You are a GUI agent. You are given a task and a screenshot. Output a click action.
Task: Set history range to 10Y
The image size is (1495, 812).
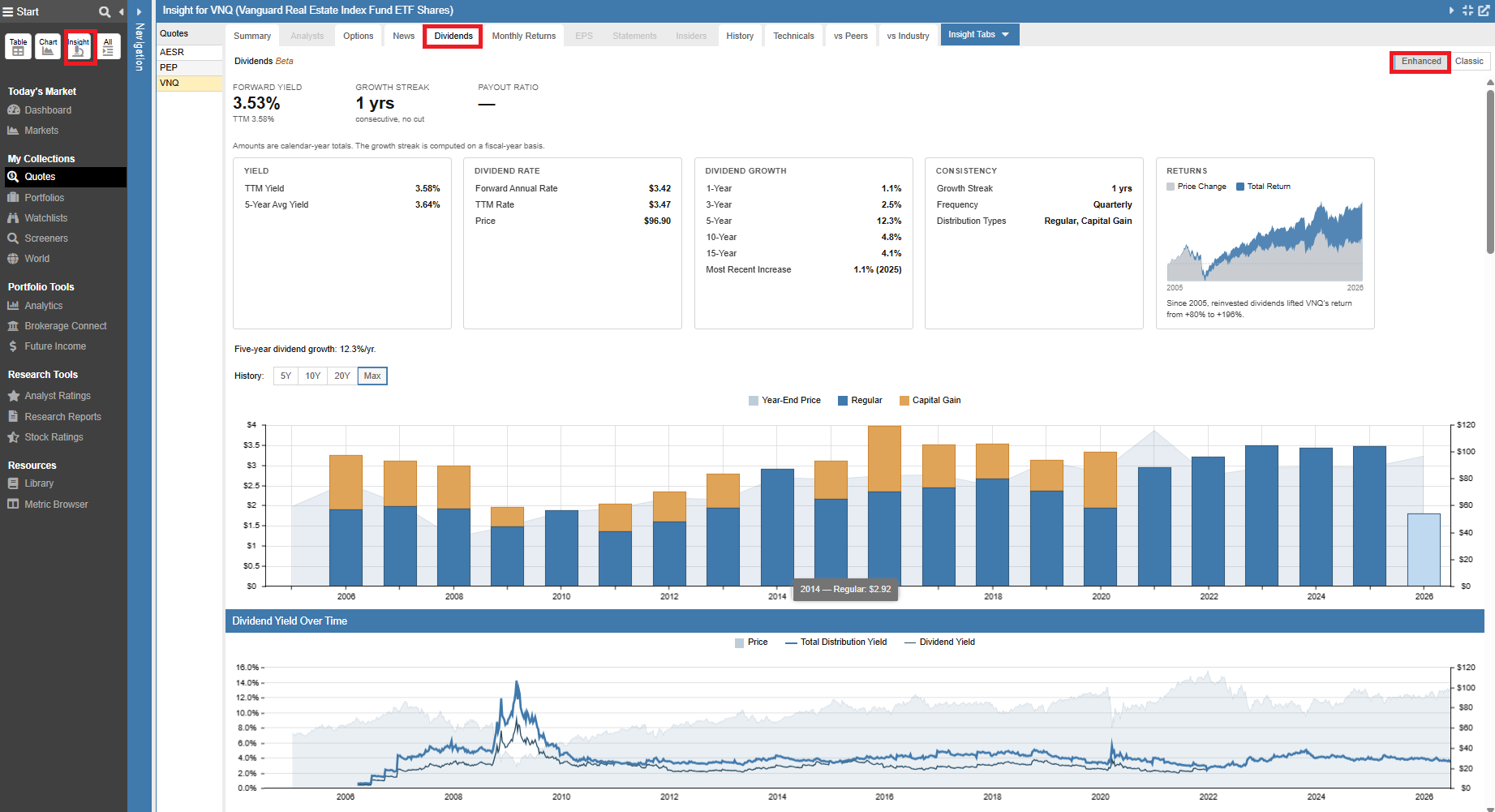coord(312,376)
